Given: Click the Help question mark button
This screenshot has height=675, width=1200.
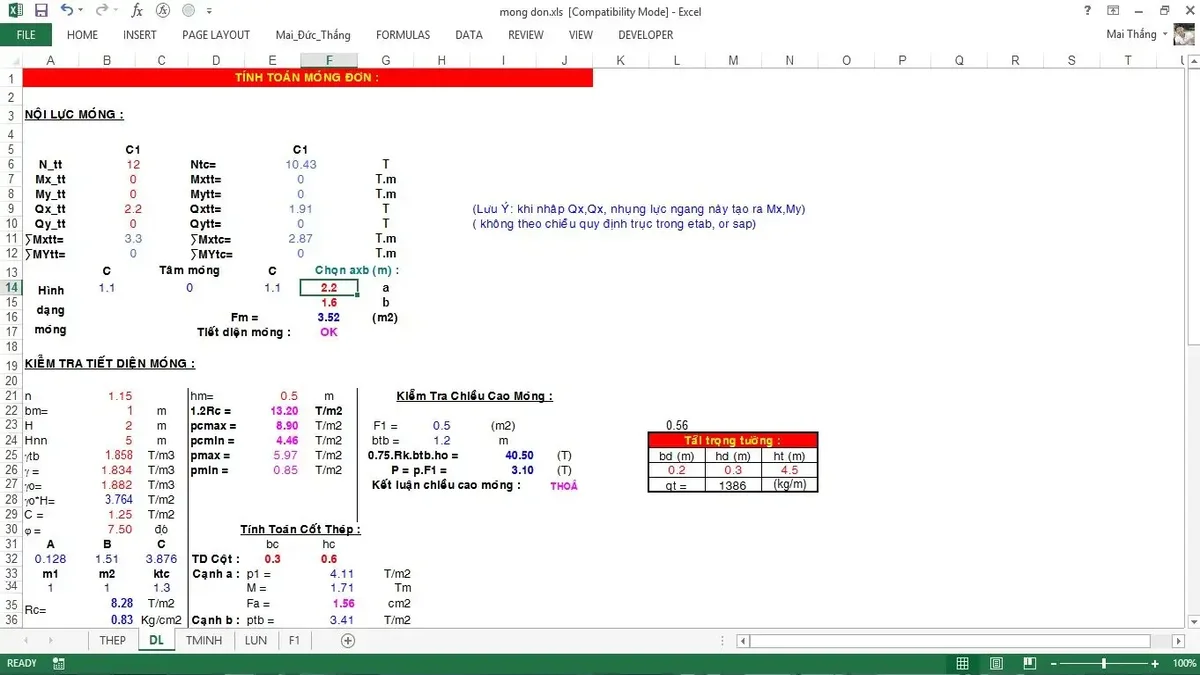Looking at the screenshot, I should [x=1086, y=10].
